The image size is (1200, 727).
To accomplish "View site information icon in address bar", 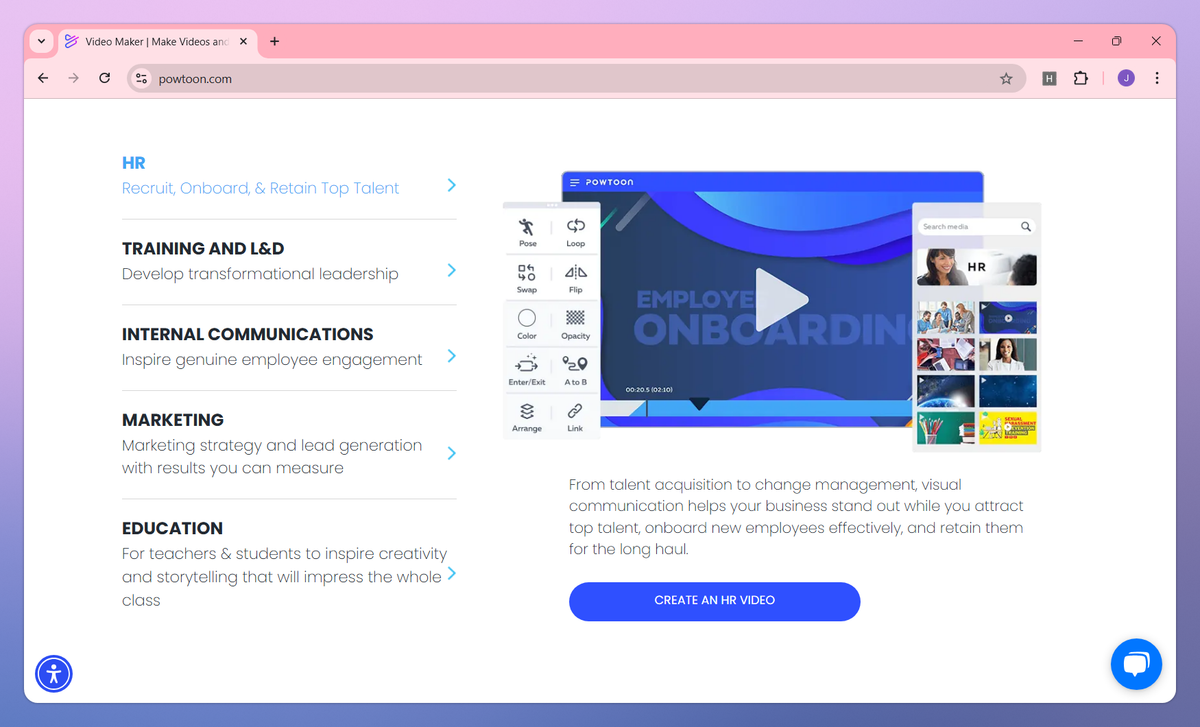I will [x=141, y=78].
